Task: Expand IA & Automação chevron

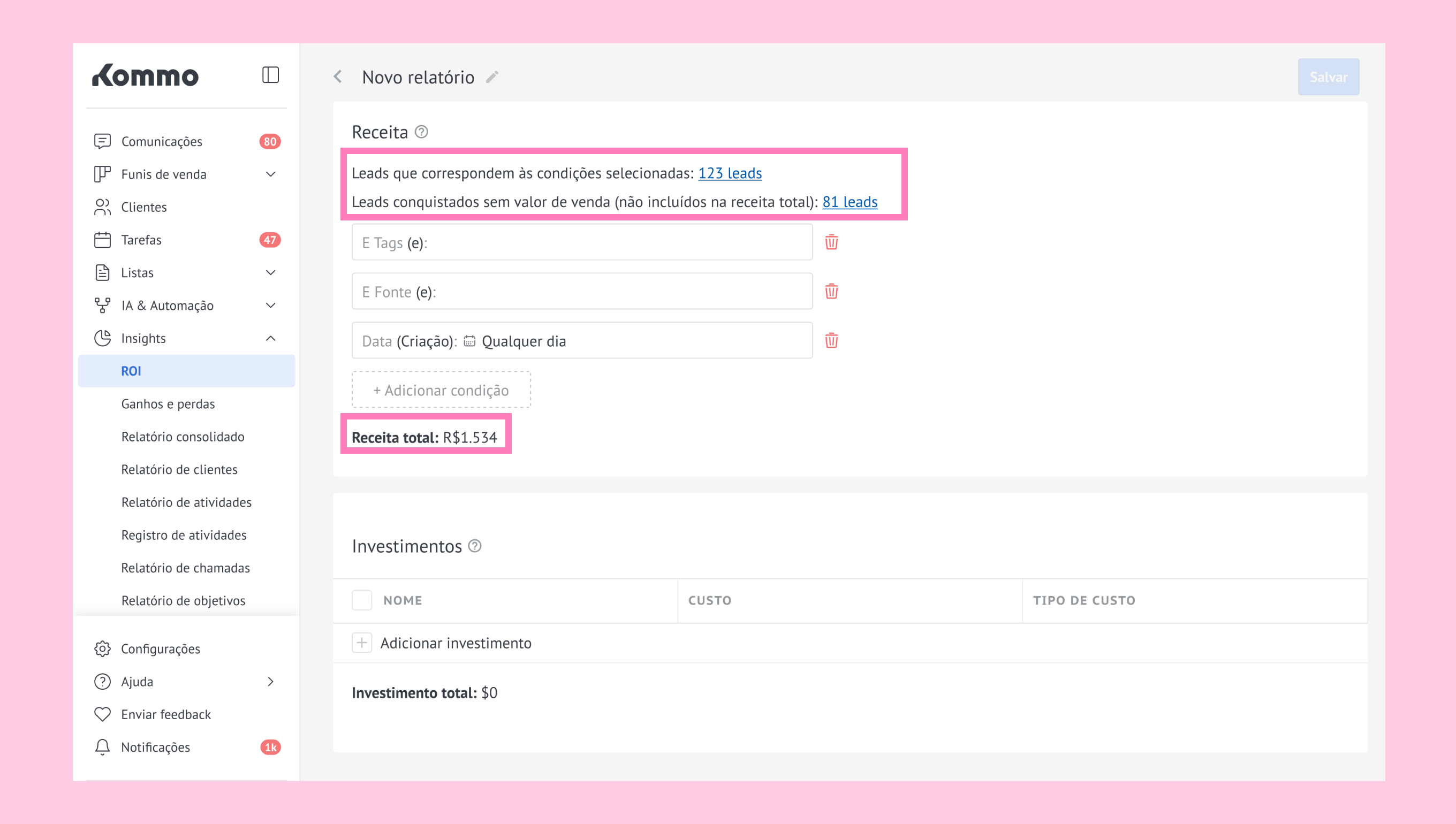Action: pos(271,306)
